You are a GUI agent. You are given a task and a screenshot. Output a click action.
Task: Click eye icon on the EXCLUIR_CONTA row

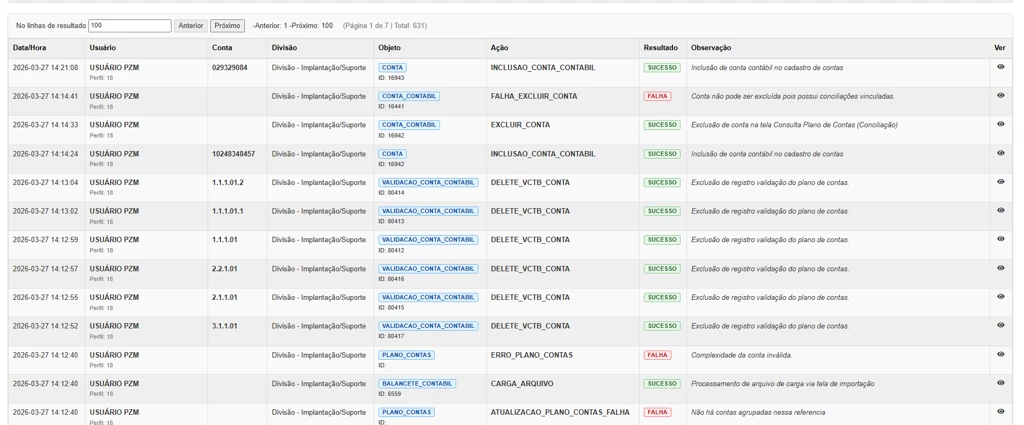(x=1000, y=125)
